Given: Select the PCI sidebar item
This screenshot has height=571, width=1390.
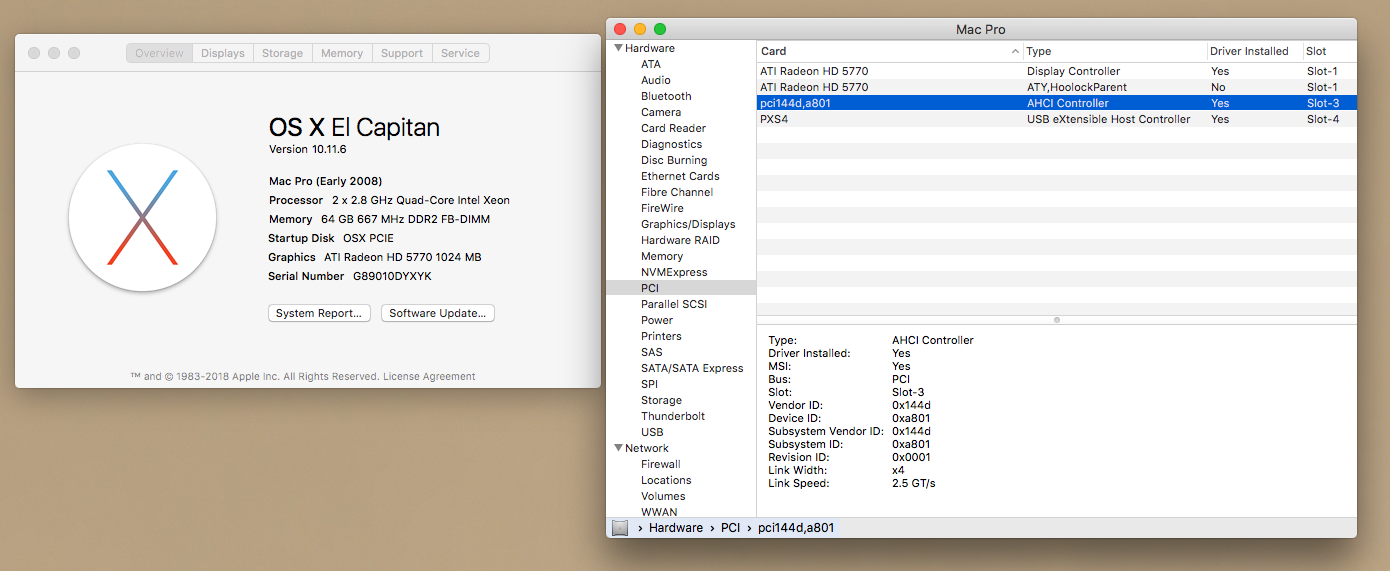Looking at the screenshot, I should click(681, 288).
